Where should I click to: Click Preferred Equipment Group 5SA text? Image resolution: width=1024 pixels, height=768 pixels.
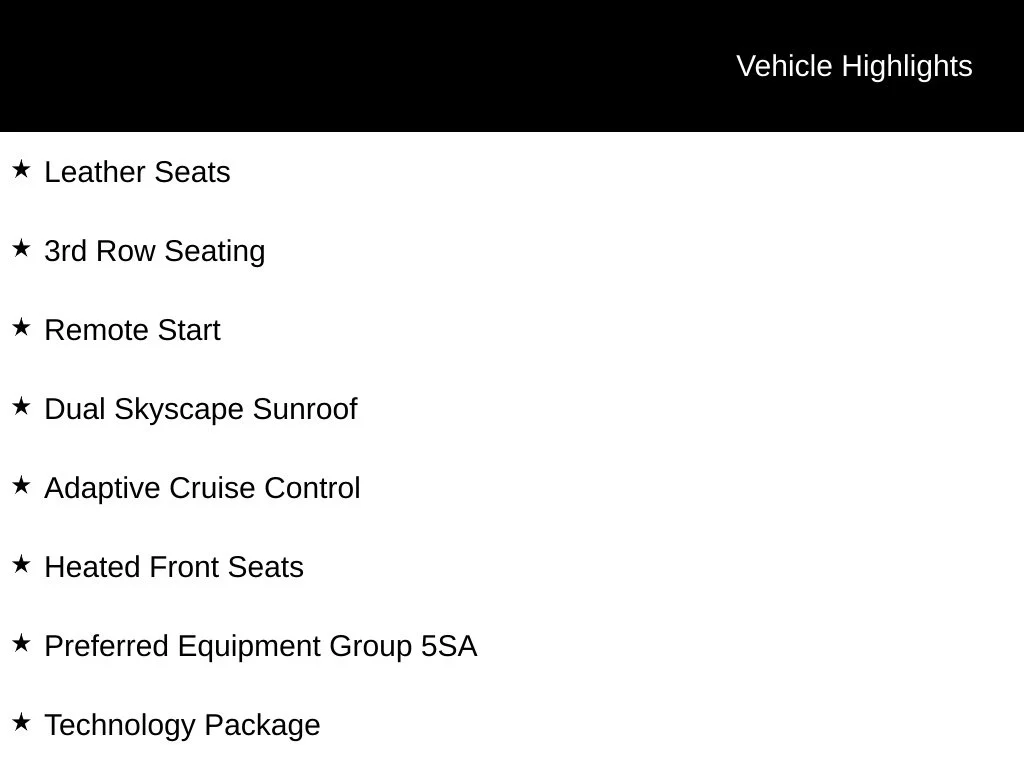[x=261, y=647]
